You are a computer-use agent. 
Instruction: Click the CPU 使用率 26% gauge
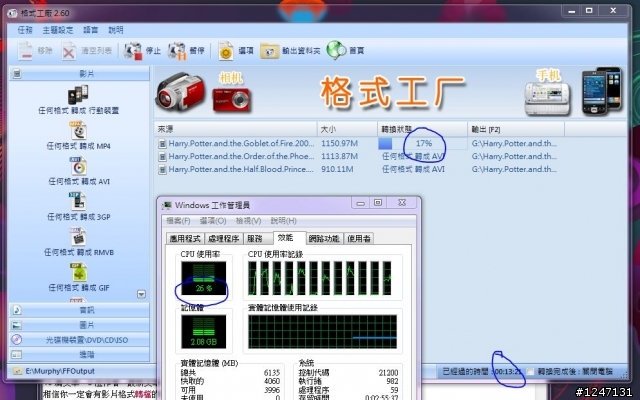tap(203, 278)
